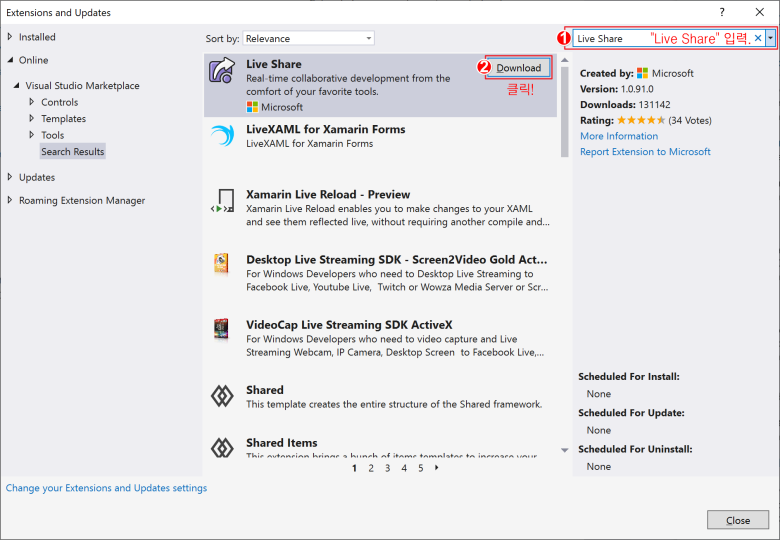780x540 pixels.
Task: Open Change your Extensions and Updates settings
Action: (106, 488)
